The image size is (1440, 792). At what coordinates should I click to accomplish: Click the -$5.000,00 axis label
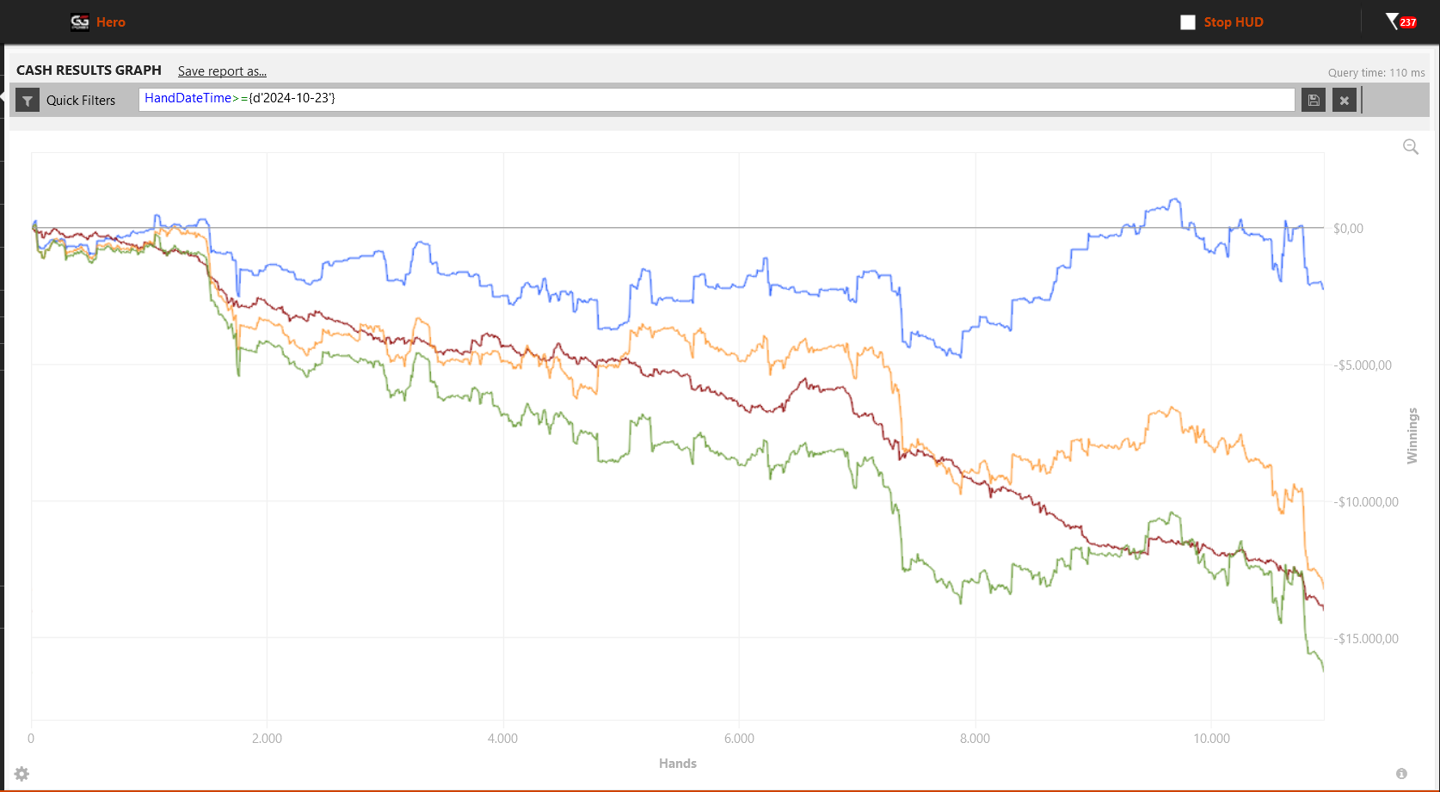1362,365
